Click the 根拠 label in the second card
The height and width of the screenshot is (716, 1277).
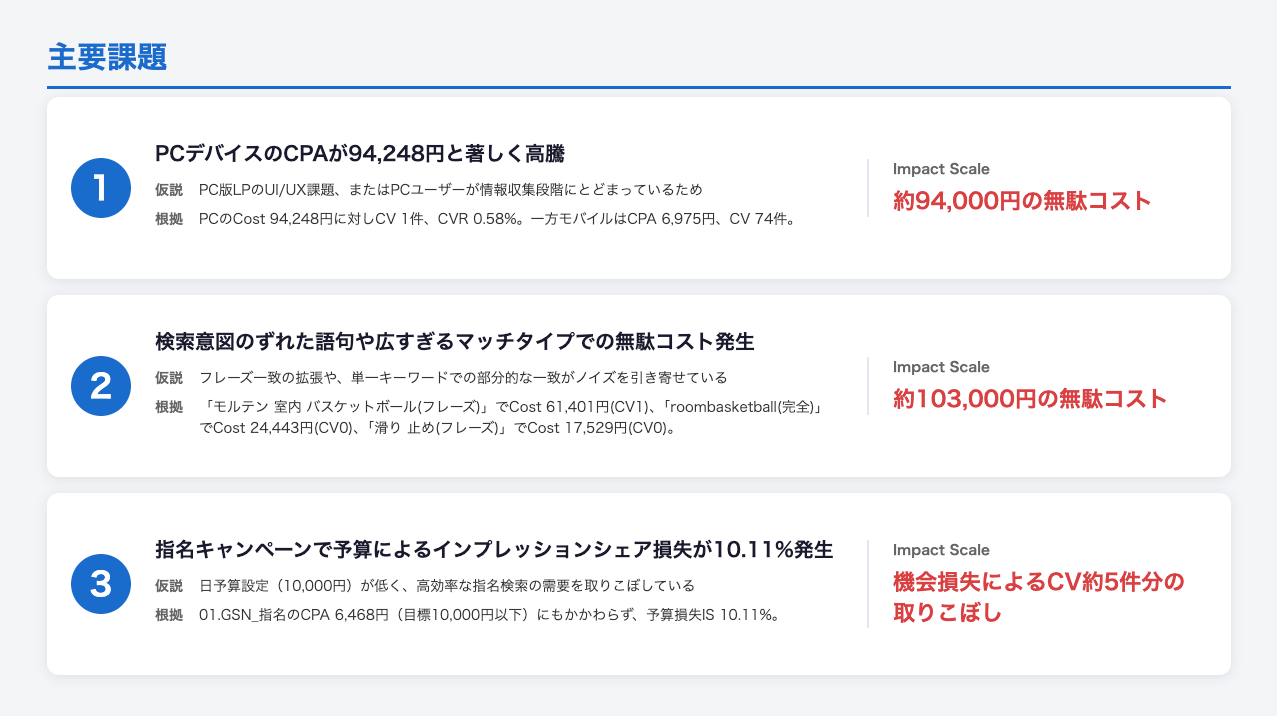pyautogui.click(x=169, y=407)
